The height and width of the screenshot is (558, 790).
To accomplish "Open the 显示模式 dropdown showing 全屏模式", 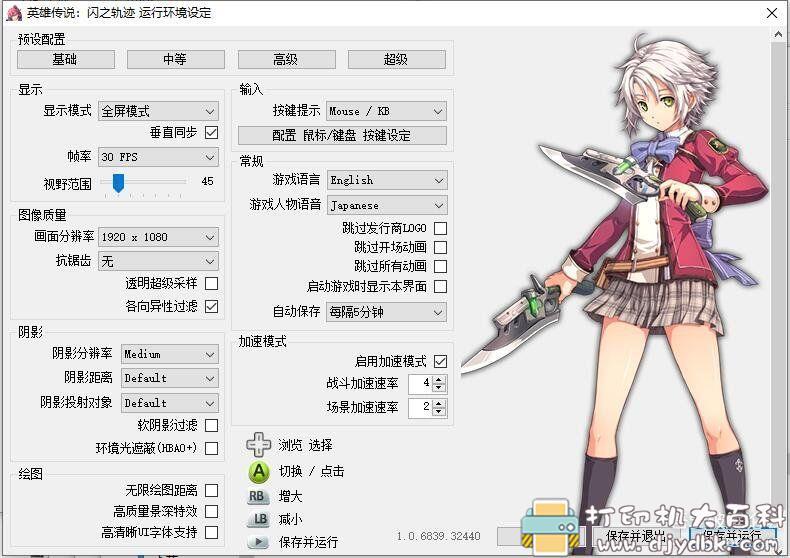I will 158,111.
